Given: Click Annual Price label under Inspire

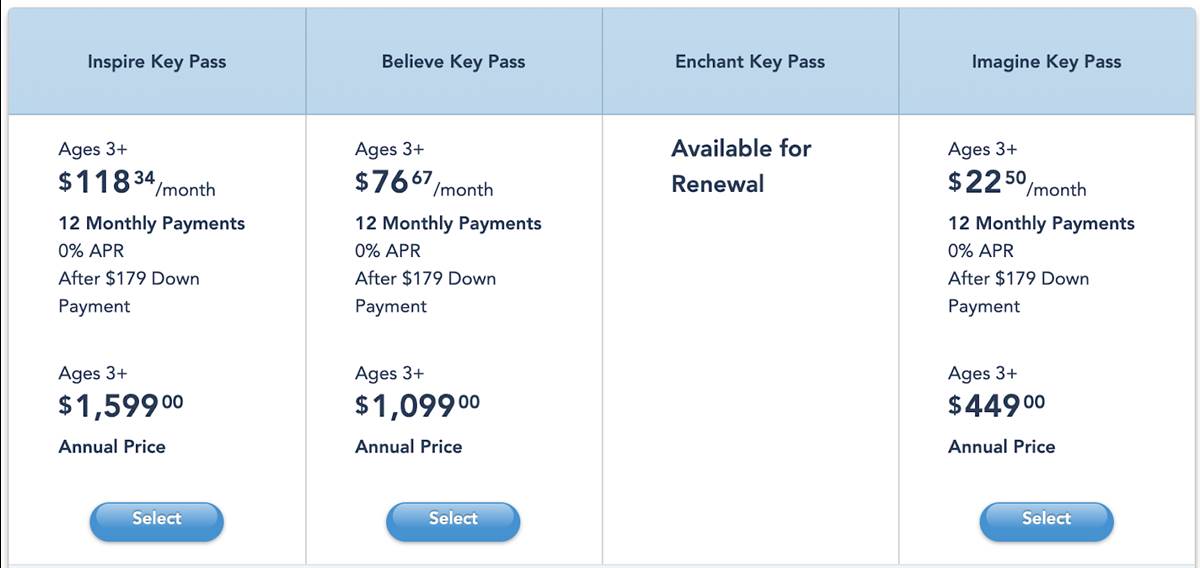Looking at the screenshot, I should [x=112, y=447].
